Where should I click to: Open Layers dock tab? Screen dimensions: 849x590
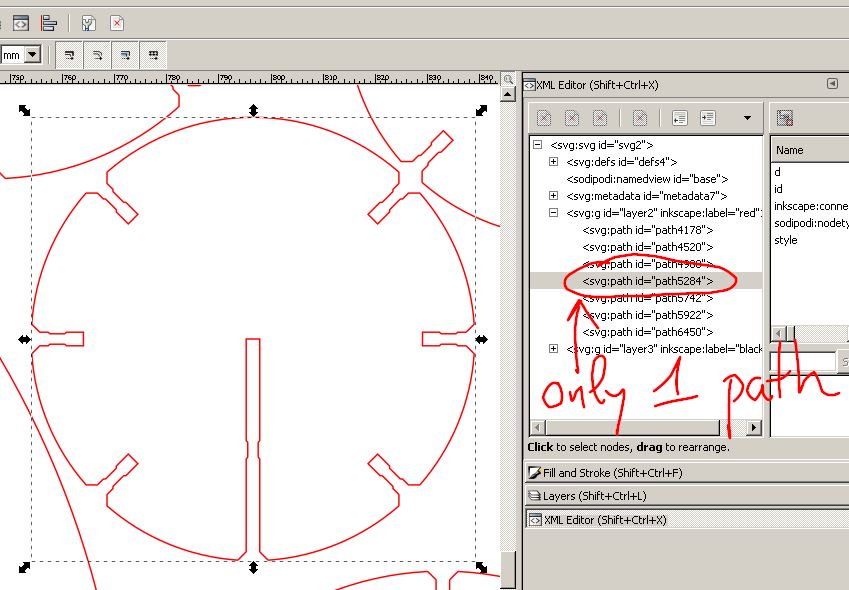coord(687,496)
